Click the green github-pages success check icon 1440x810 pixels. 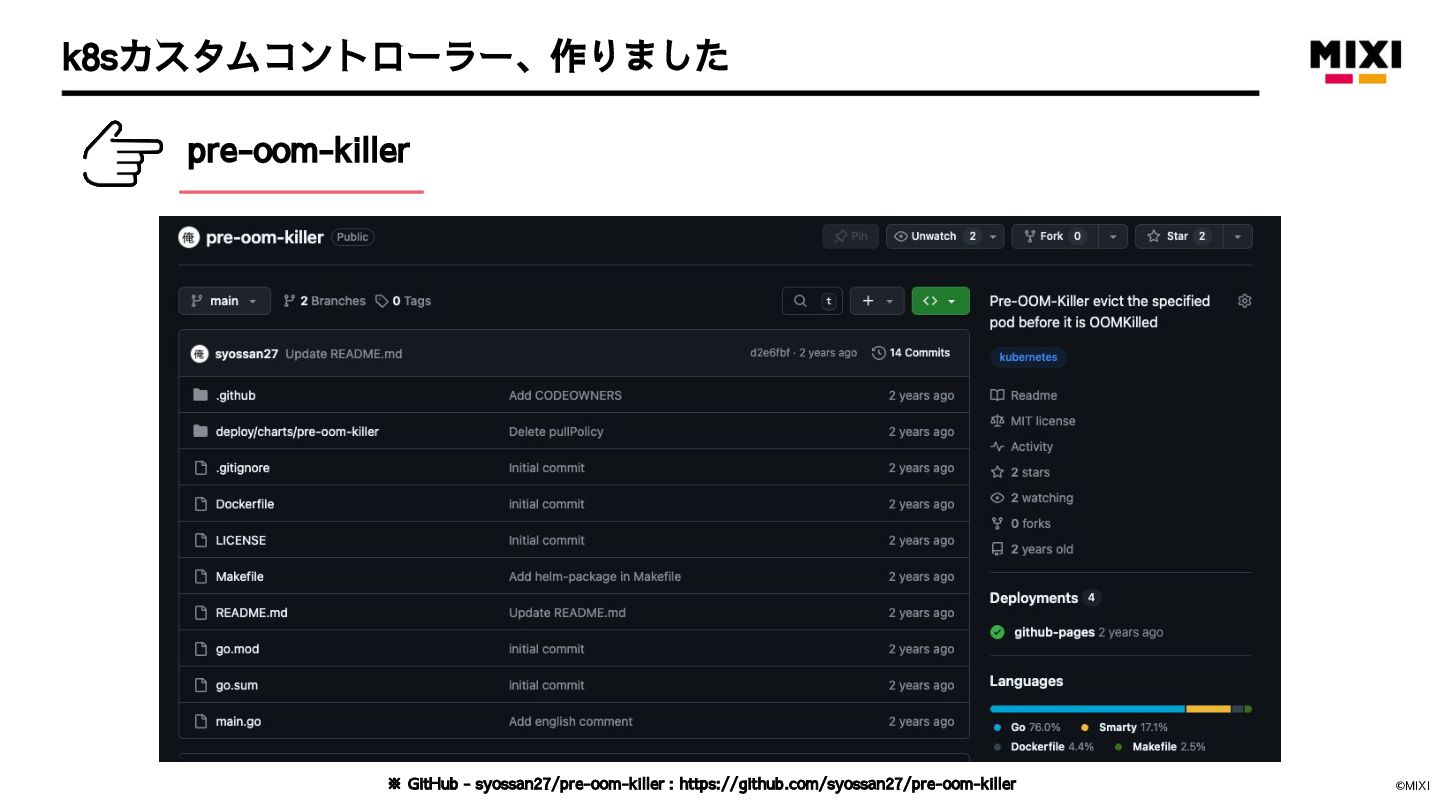[x=997, y=632]
